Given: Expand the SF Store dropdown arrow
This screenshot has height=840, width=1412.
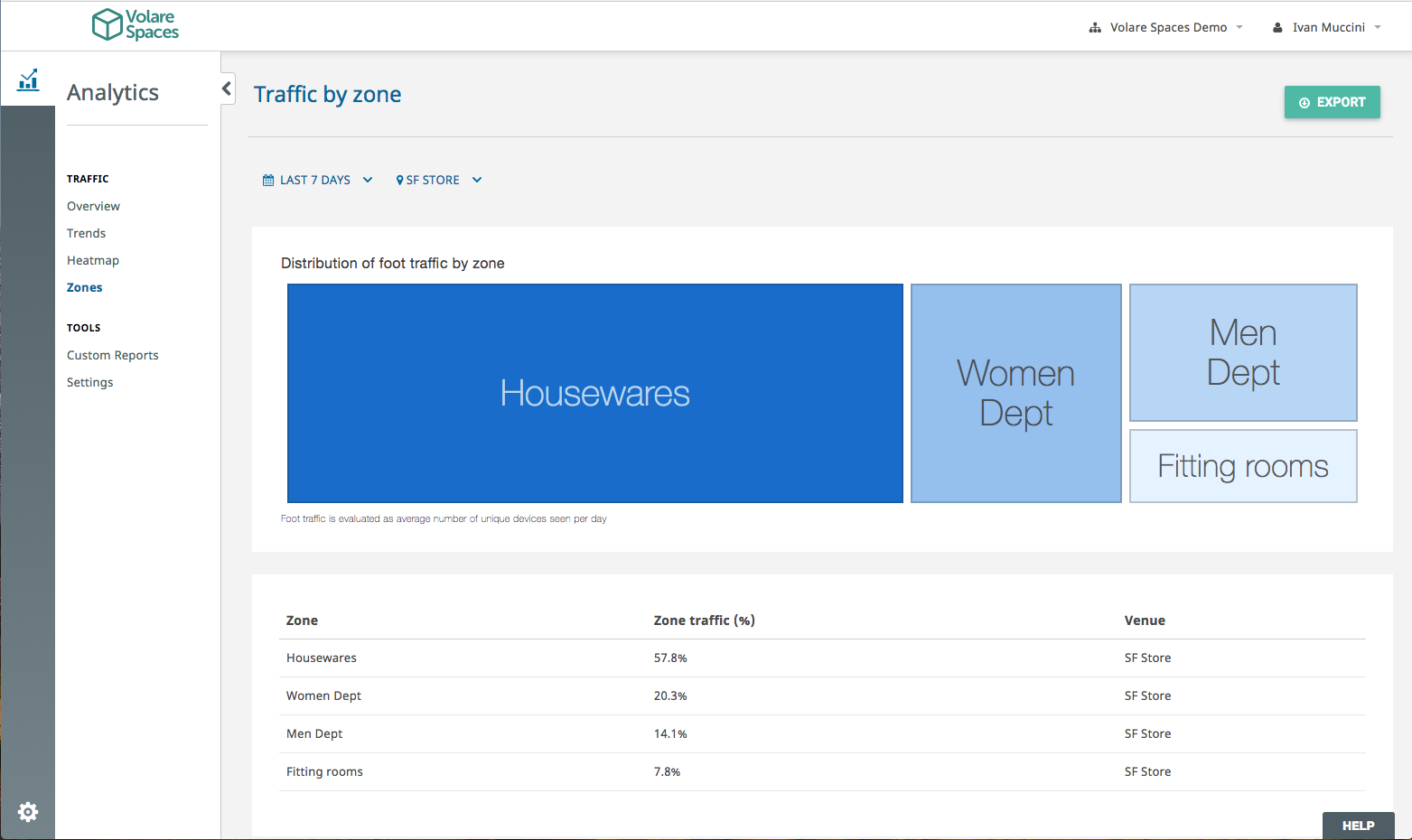Looking at the screenshot, I should 477,180.
